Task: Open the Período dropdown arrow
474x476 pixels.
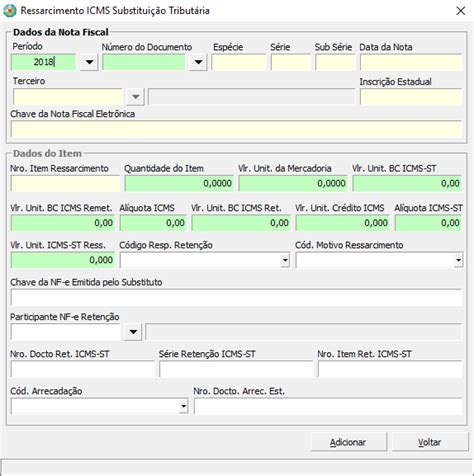Action: [x=89, y=62]
